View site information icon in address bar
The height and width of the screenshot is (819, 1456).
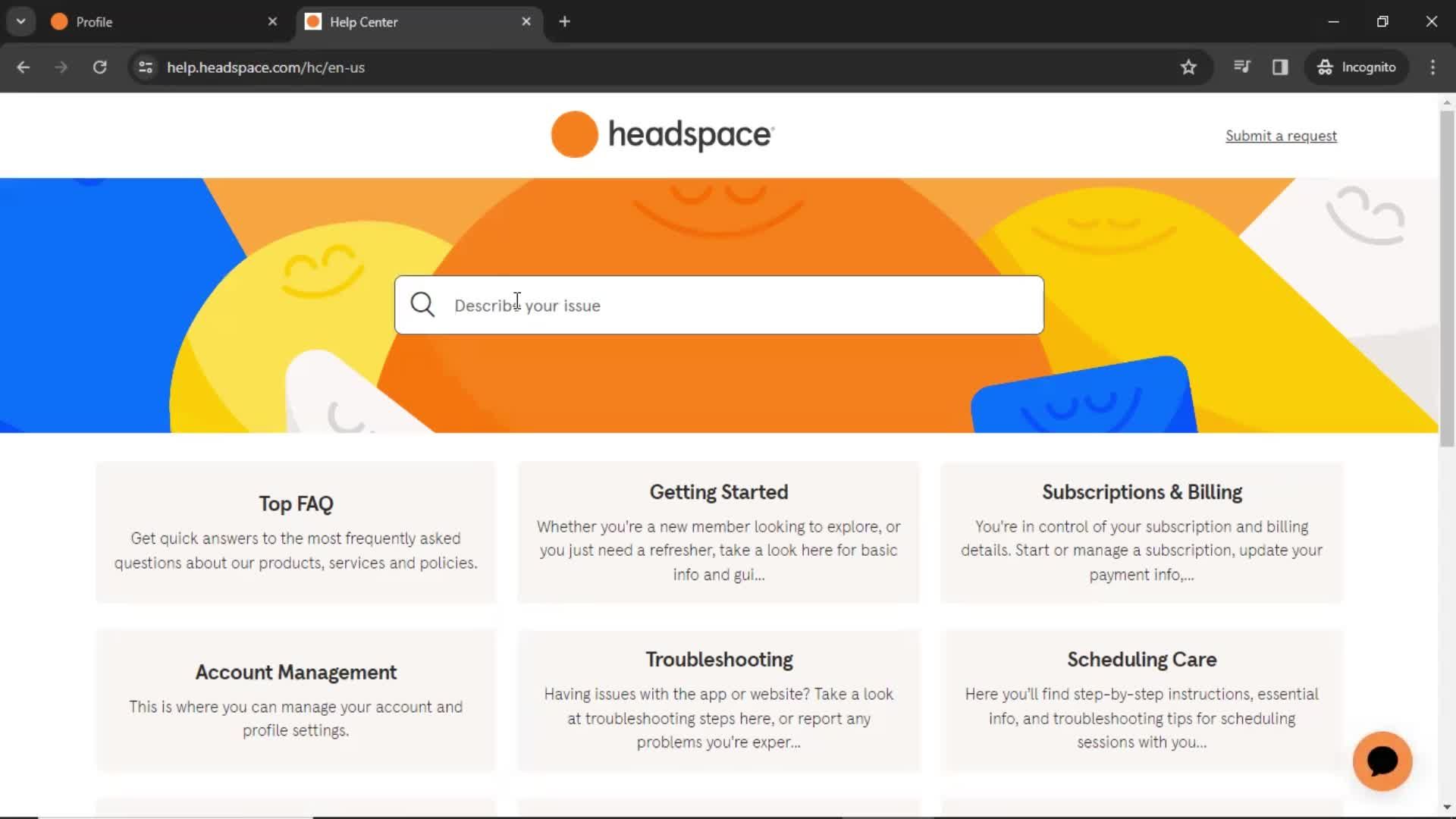[x=146, y=67]
